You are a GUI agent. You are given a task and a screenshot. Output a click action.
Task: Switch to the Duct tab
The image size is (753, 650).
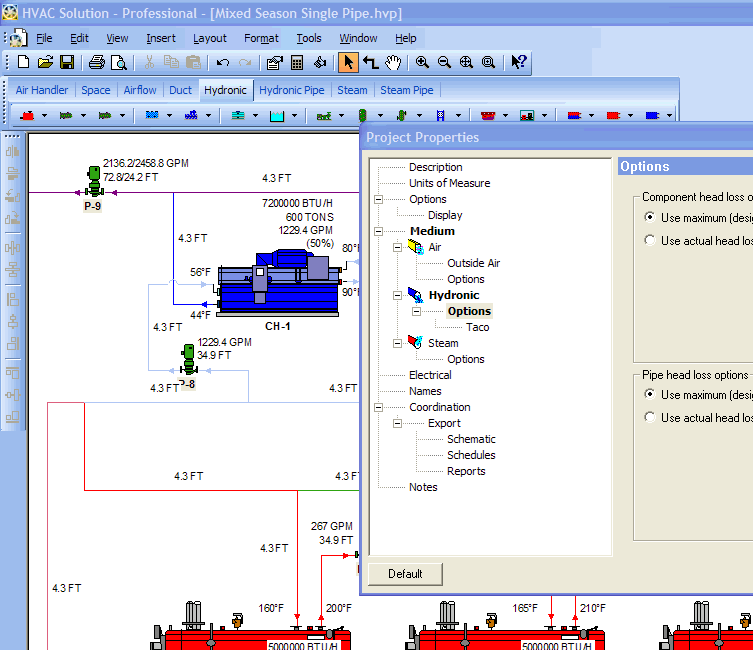tap(180, 90)
